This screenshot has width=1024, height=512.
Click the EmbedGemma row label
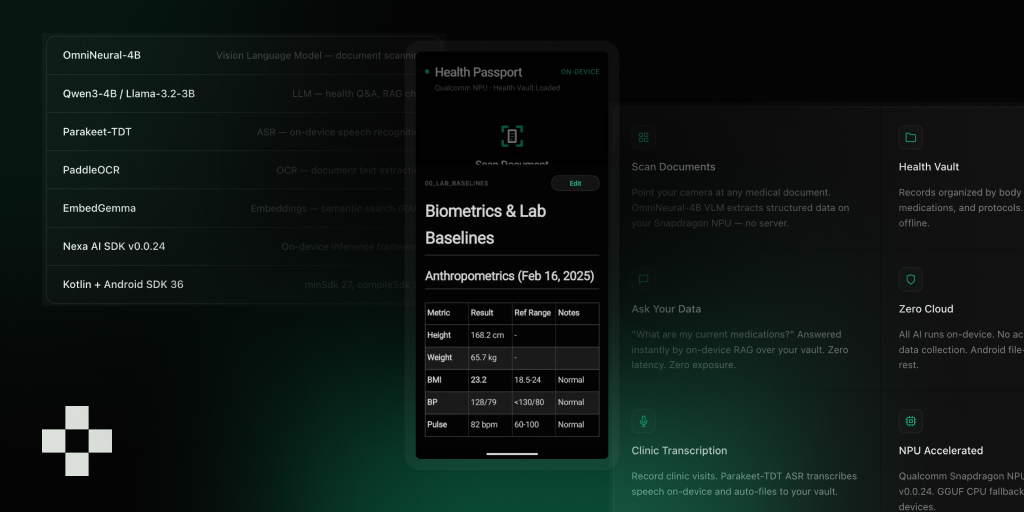point(99,208)
